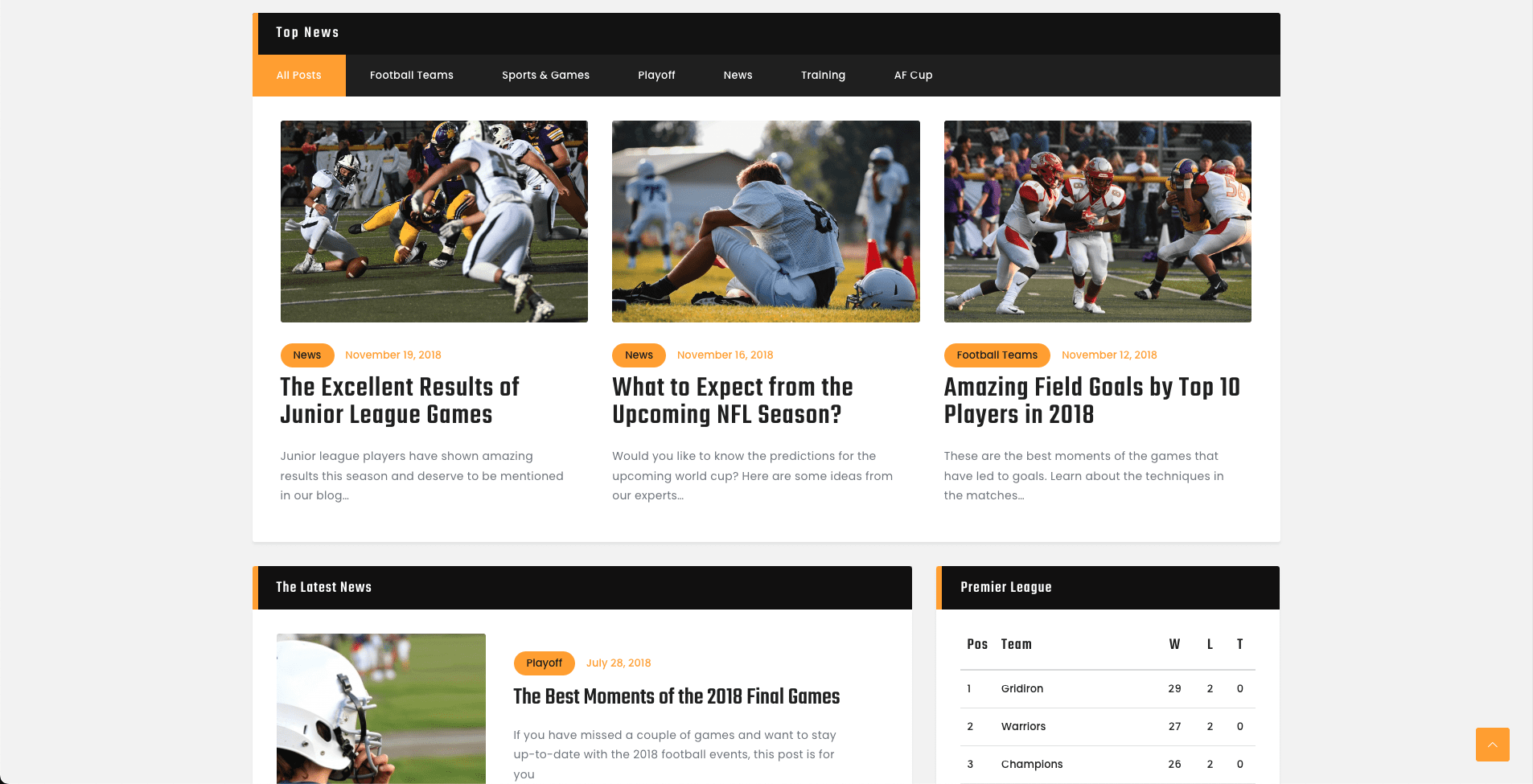
Task: Click the Pos column header
Action: tap(977, 645)
